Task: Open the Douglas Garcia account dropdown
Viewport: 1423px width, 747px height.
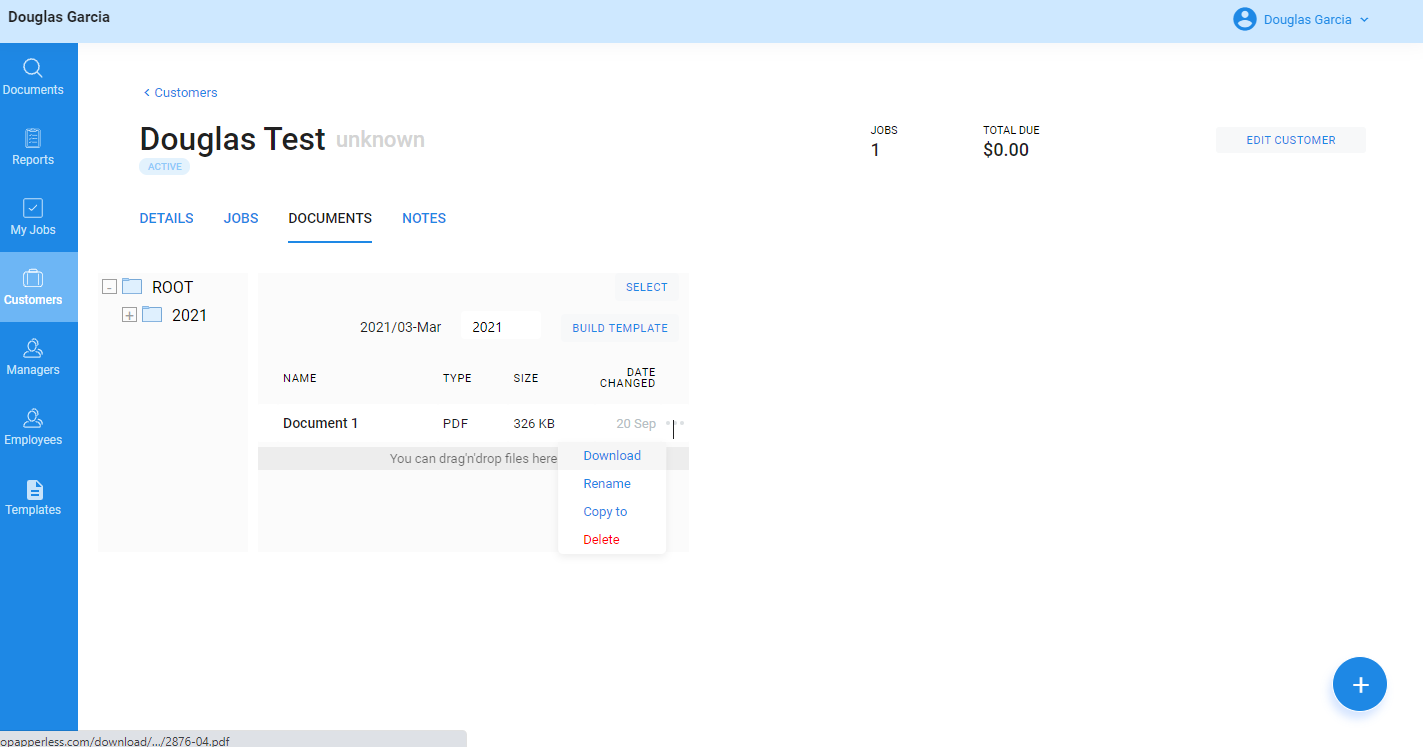Action: coord(1300,19)
